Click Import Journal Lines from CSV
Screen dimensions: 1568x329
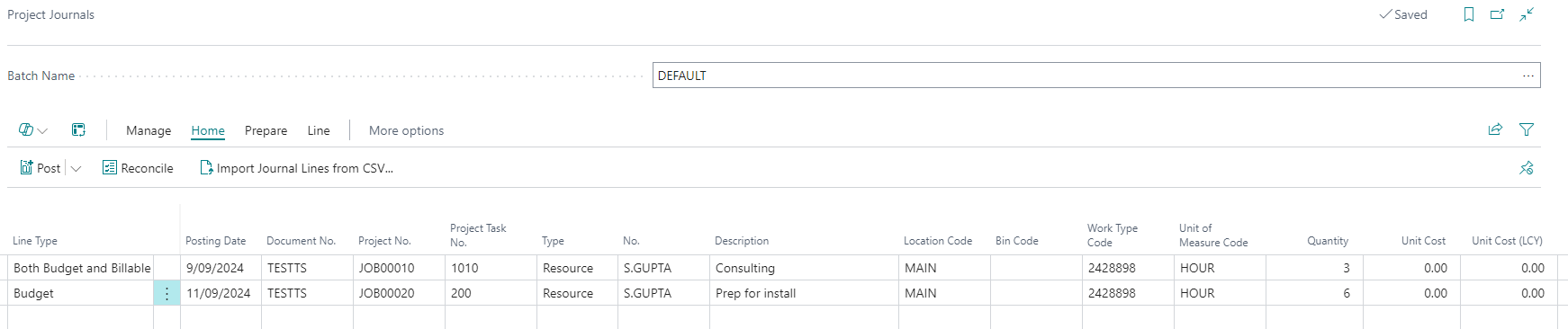(x=296, y=168)
